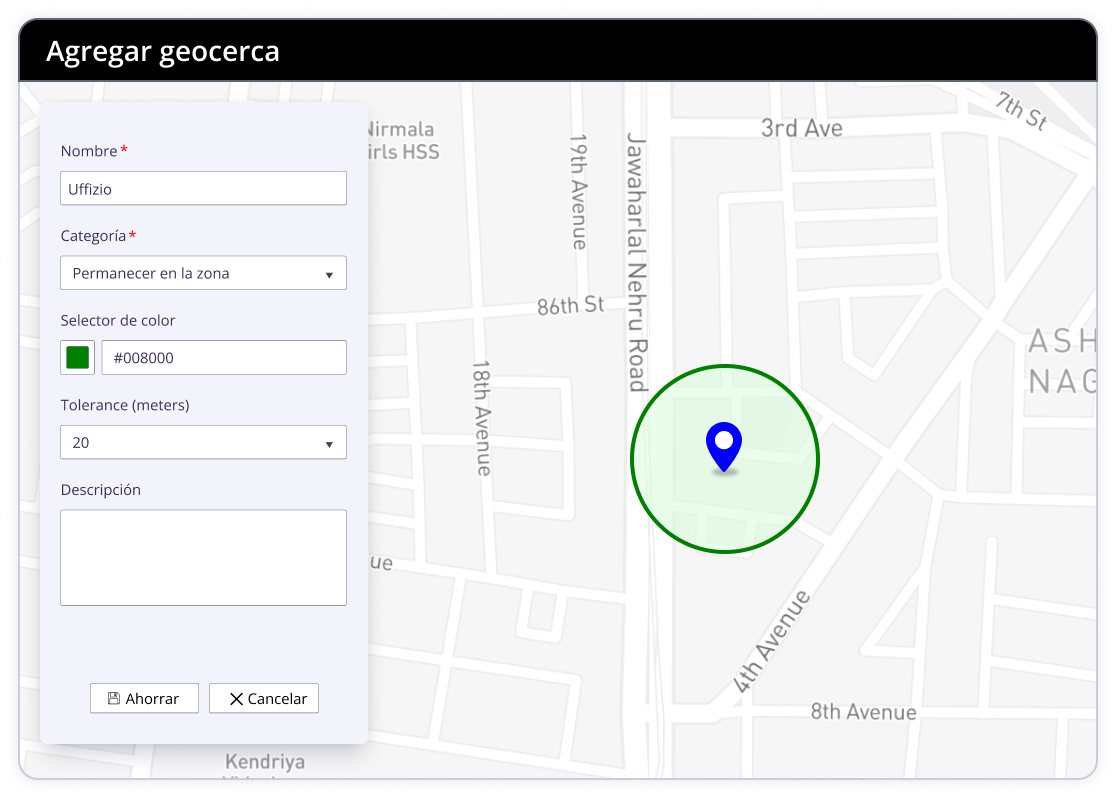This screenshot has height=797, width=1115.
Task: Select Jawaharlal Nehru Road on map
Action: pyautogui.click(x=638, y=260)
